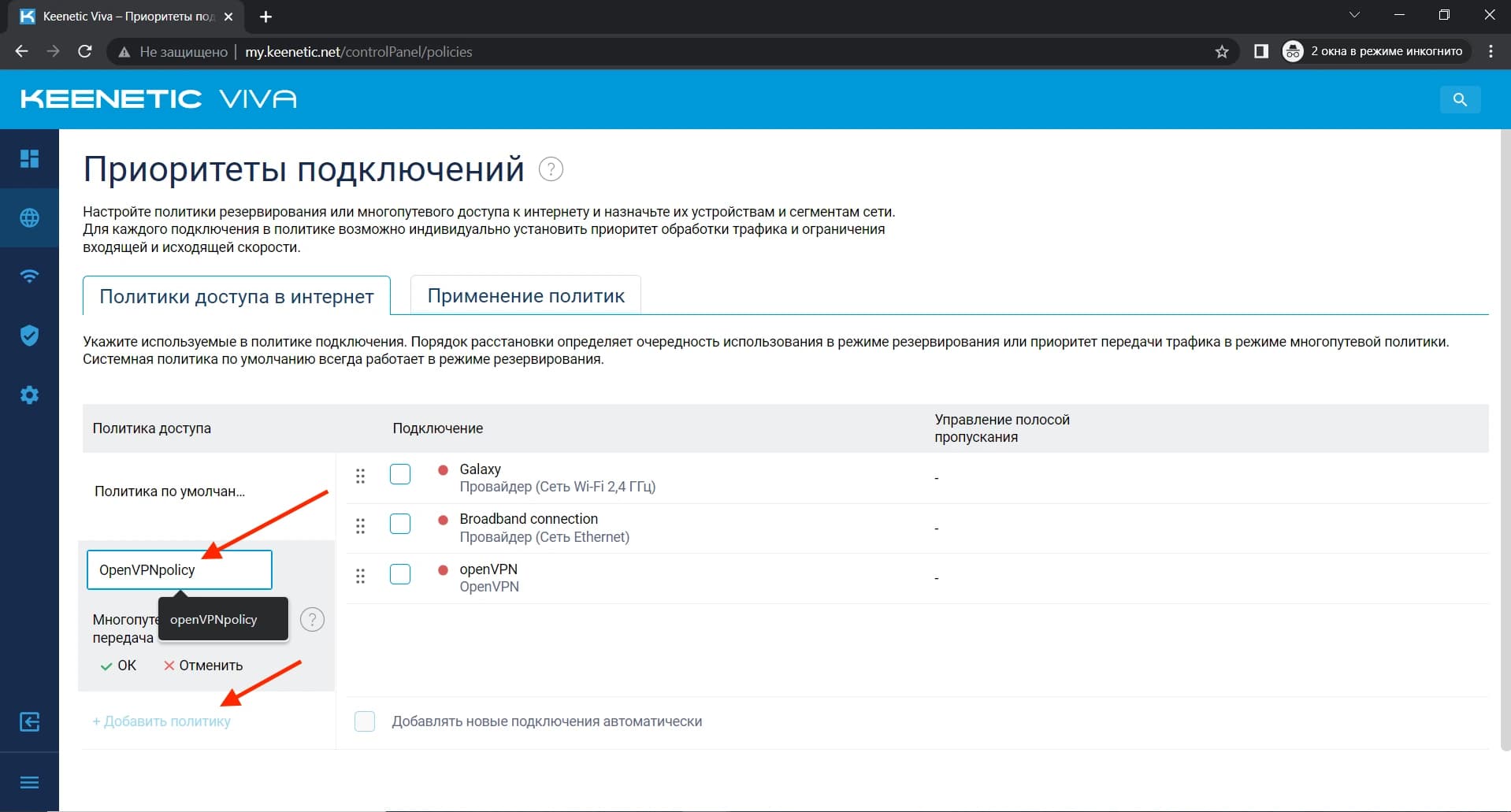The height and width of the screenshot is (812, 1511).
Task: Click the logout exit icon in sidebar
Action: click(x=29, y=721)
